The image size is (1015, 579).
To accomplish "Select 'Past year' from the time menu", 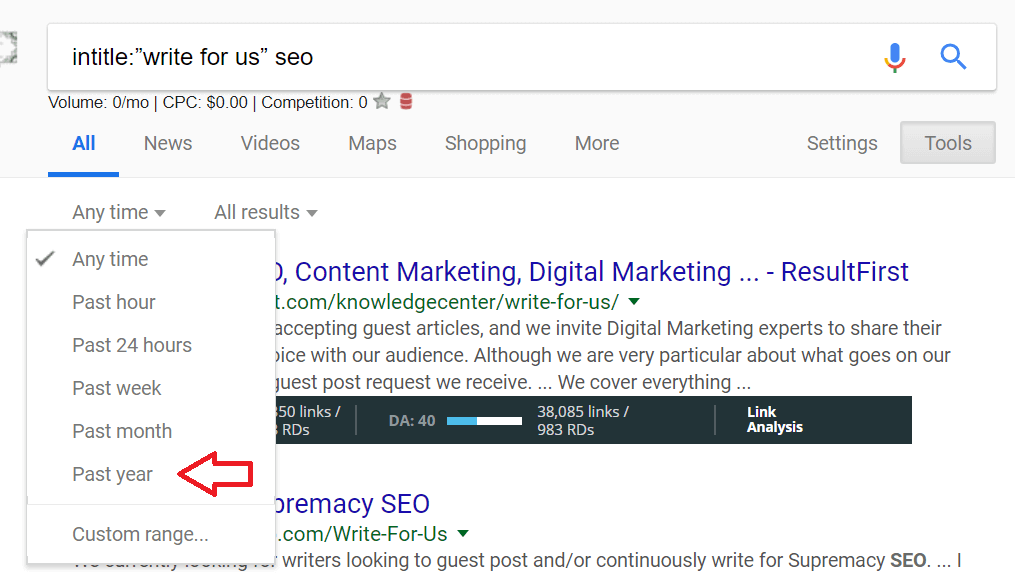I will coord(112,473).
